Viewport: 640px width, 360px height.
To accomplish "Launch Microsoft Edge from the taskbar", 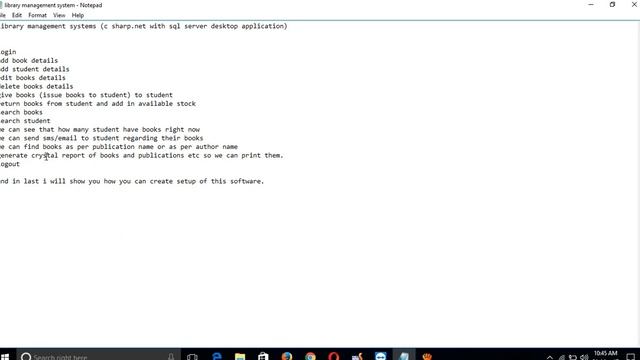I will click(x=216, y=356).
